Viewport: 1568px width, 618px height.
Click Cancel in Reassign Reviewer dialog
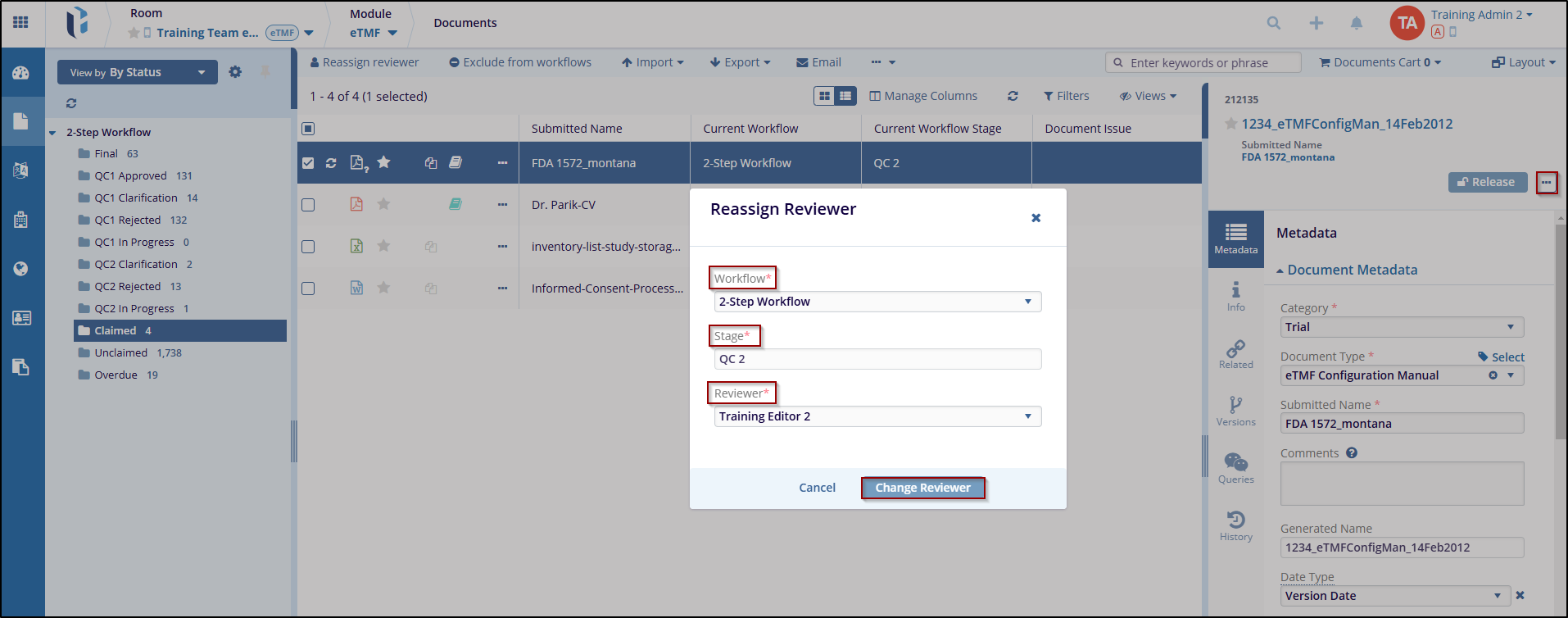tap(817, 488)
